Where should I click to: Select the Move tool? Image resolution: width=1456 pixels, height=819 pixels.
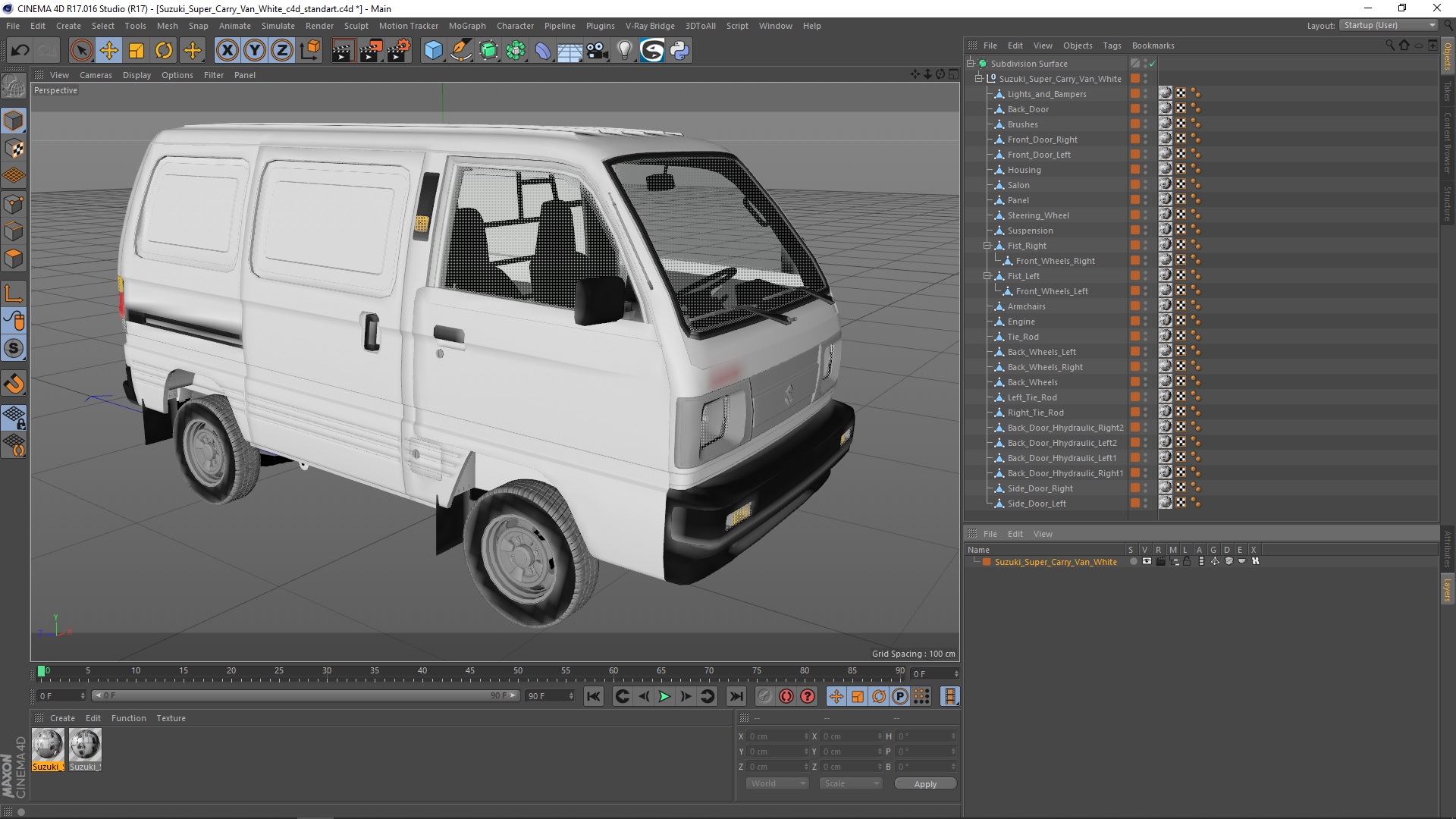click(109, 51)
